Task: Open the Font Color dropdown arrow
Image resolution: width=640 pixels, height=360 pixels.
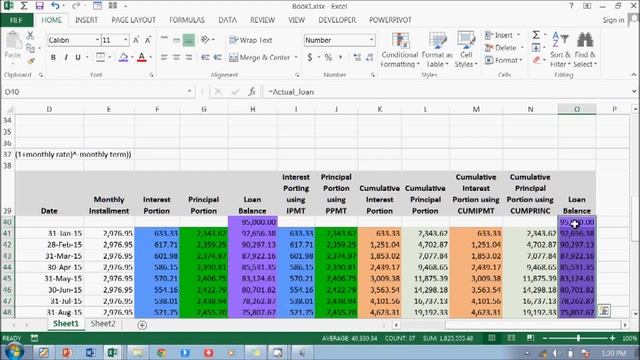Action: click(x=151, y=58)
